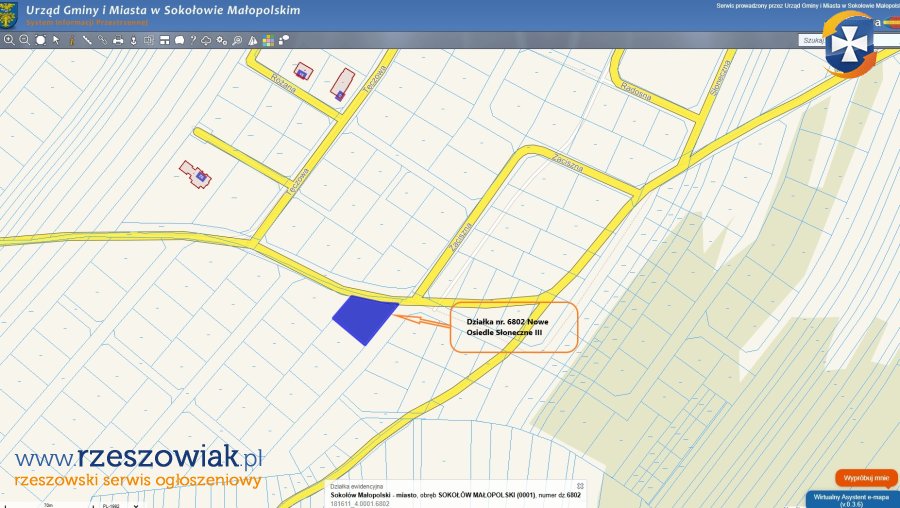Click the municipality coat of arms logo

click(x=9, y=14)
